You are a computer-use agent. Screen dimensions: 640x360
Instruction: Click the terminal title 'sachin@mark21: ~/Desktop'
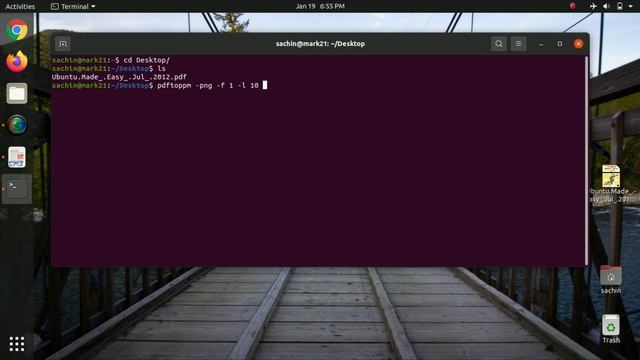click(320, 44)
